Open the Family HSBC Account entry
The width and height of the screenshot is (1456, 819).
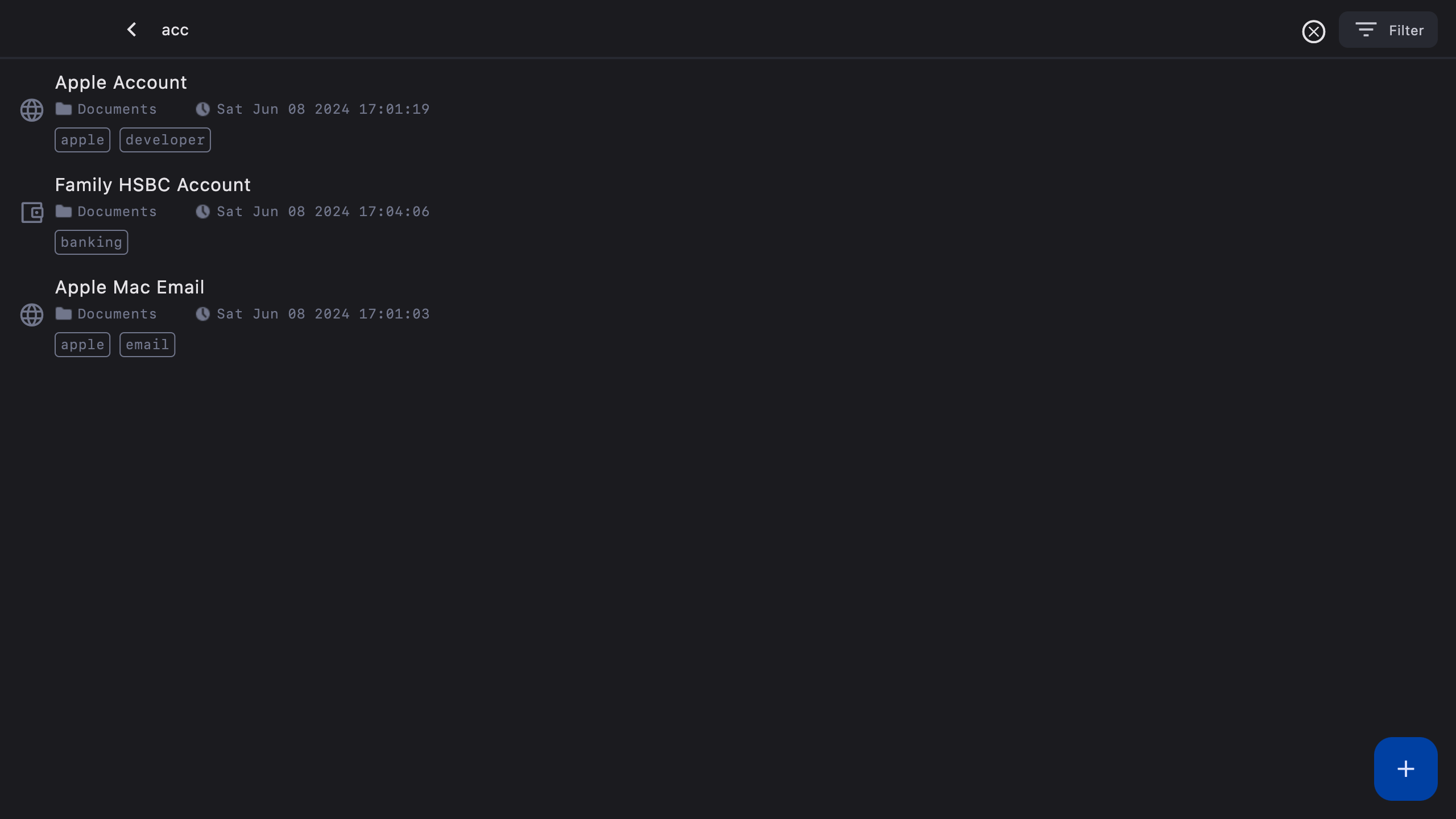pos(152,185)
